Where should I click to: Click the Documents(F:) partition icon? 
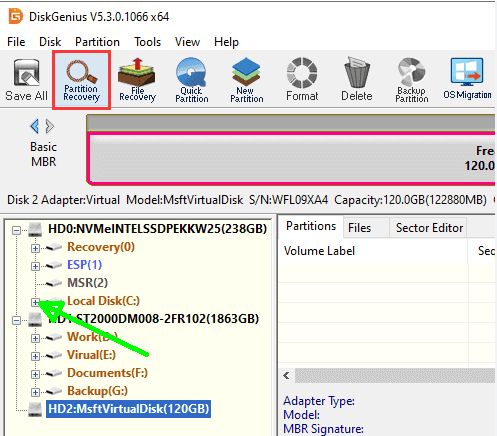click(x=53, y=373)
